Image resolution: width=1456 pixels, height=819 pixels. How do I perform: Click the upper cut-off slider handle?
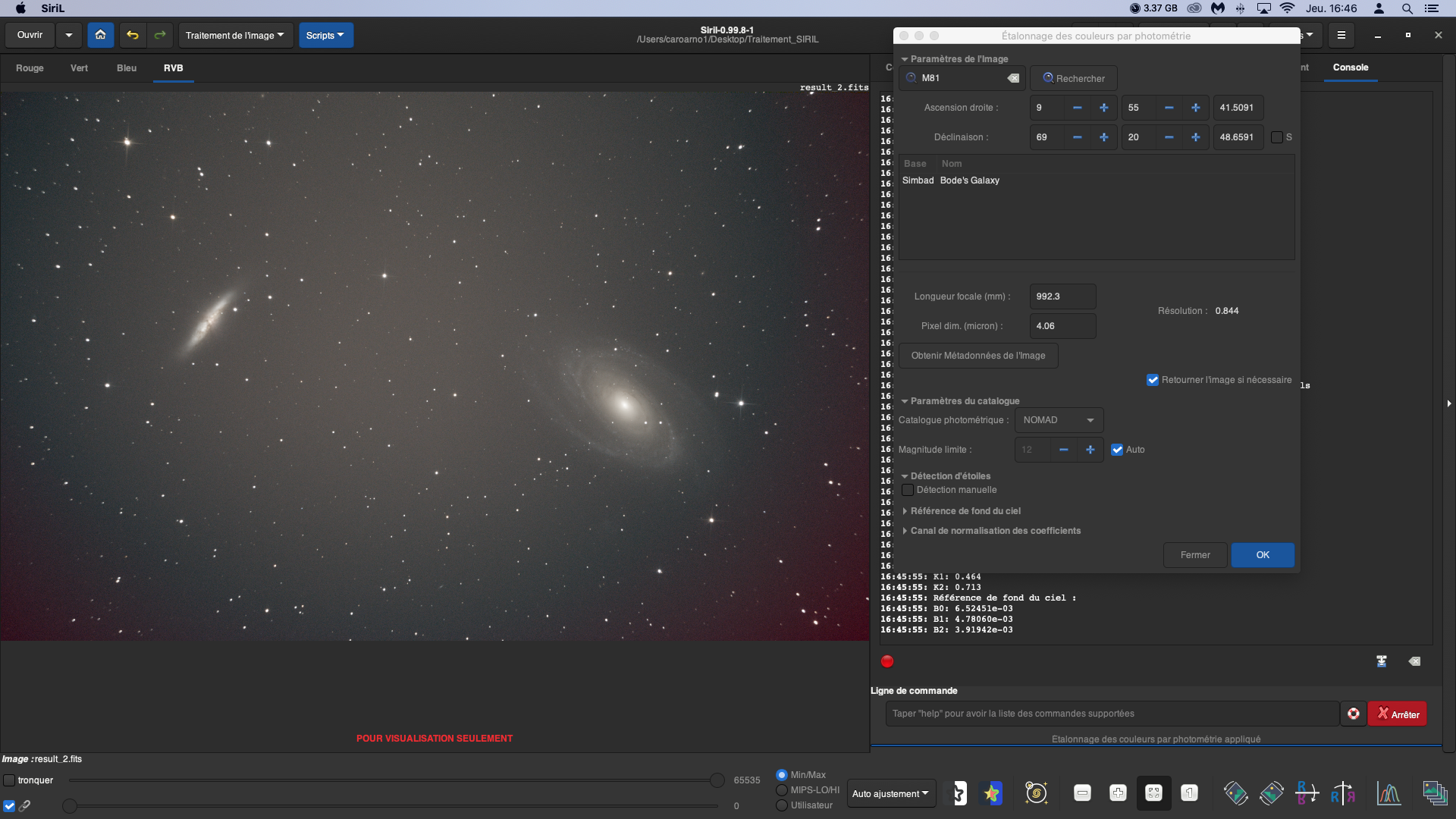point(717,780)
